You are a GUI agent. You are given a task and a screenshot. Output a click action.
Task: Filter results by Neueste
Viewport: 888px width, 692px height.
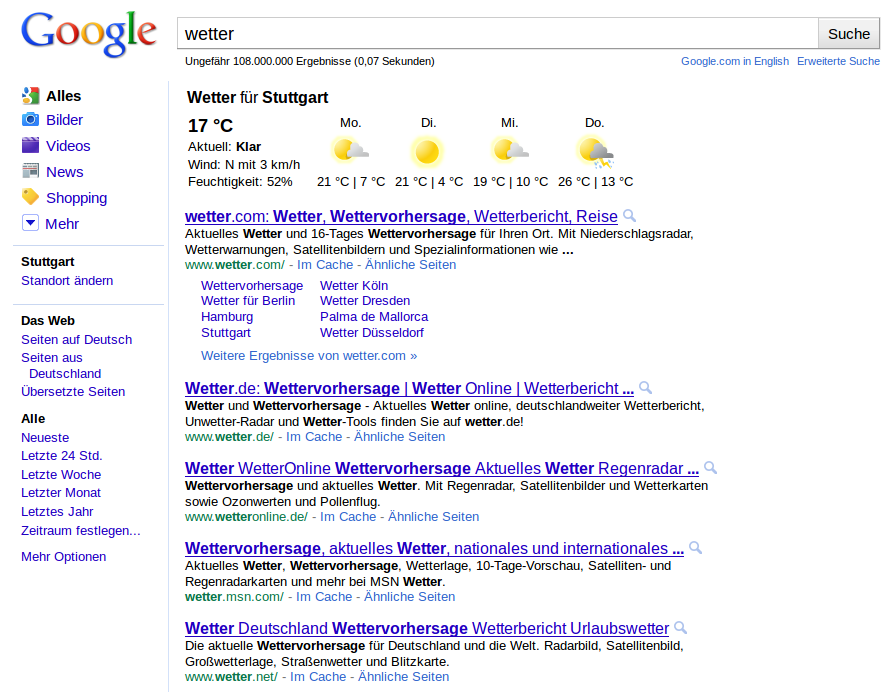[x=45, y=437]
